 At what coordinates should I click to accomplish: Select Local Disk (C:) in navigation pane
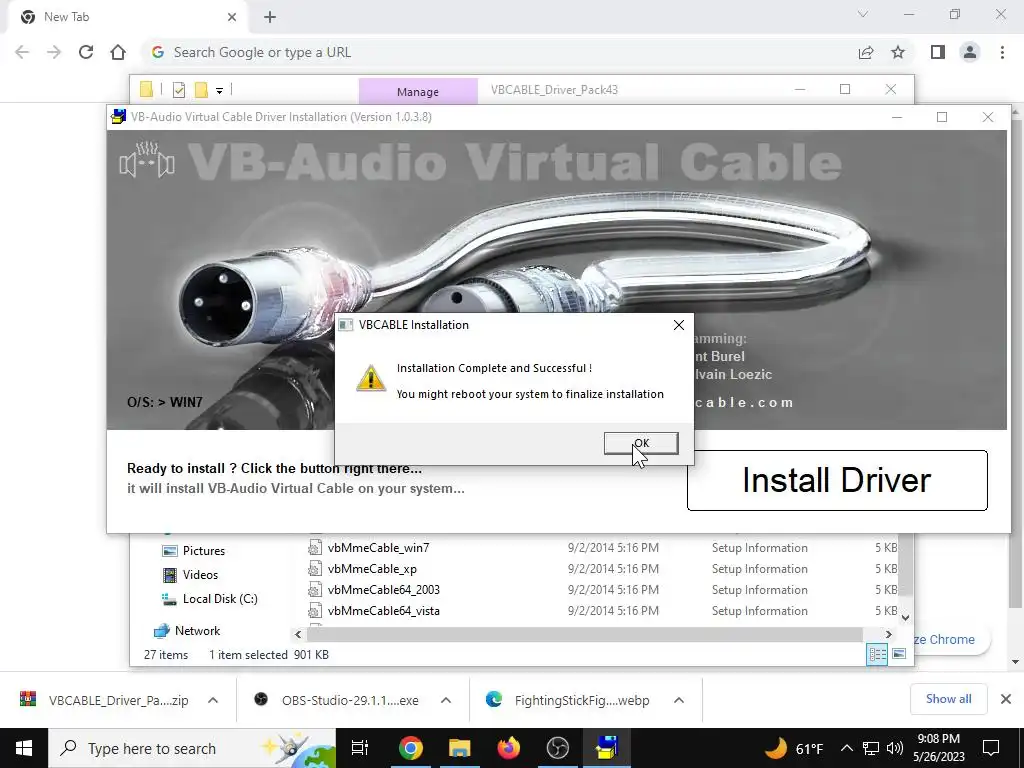tap(219, 599)
